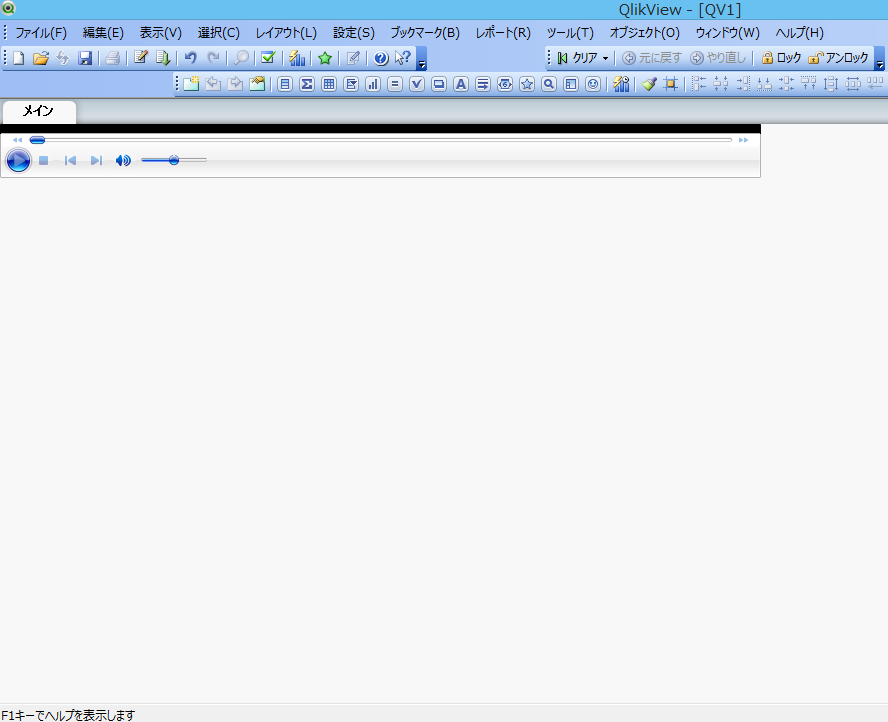
Task: Open the 表示(V) menu
Action: coord(161,33)
